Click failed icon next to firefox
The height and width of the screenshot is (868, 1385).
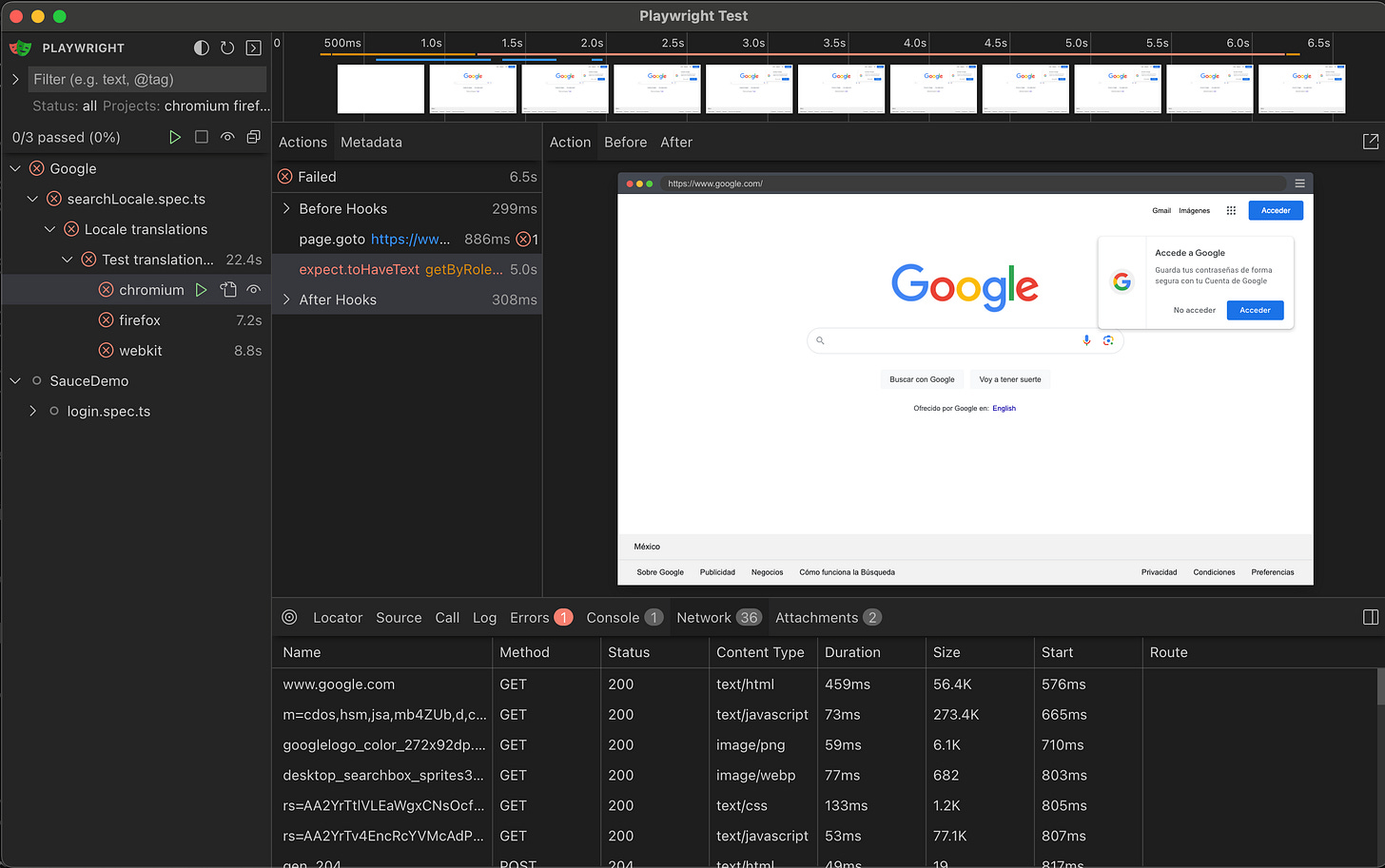(x=107, y=320)
